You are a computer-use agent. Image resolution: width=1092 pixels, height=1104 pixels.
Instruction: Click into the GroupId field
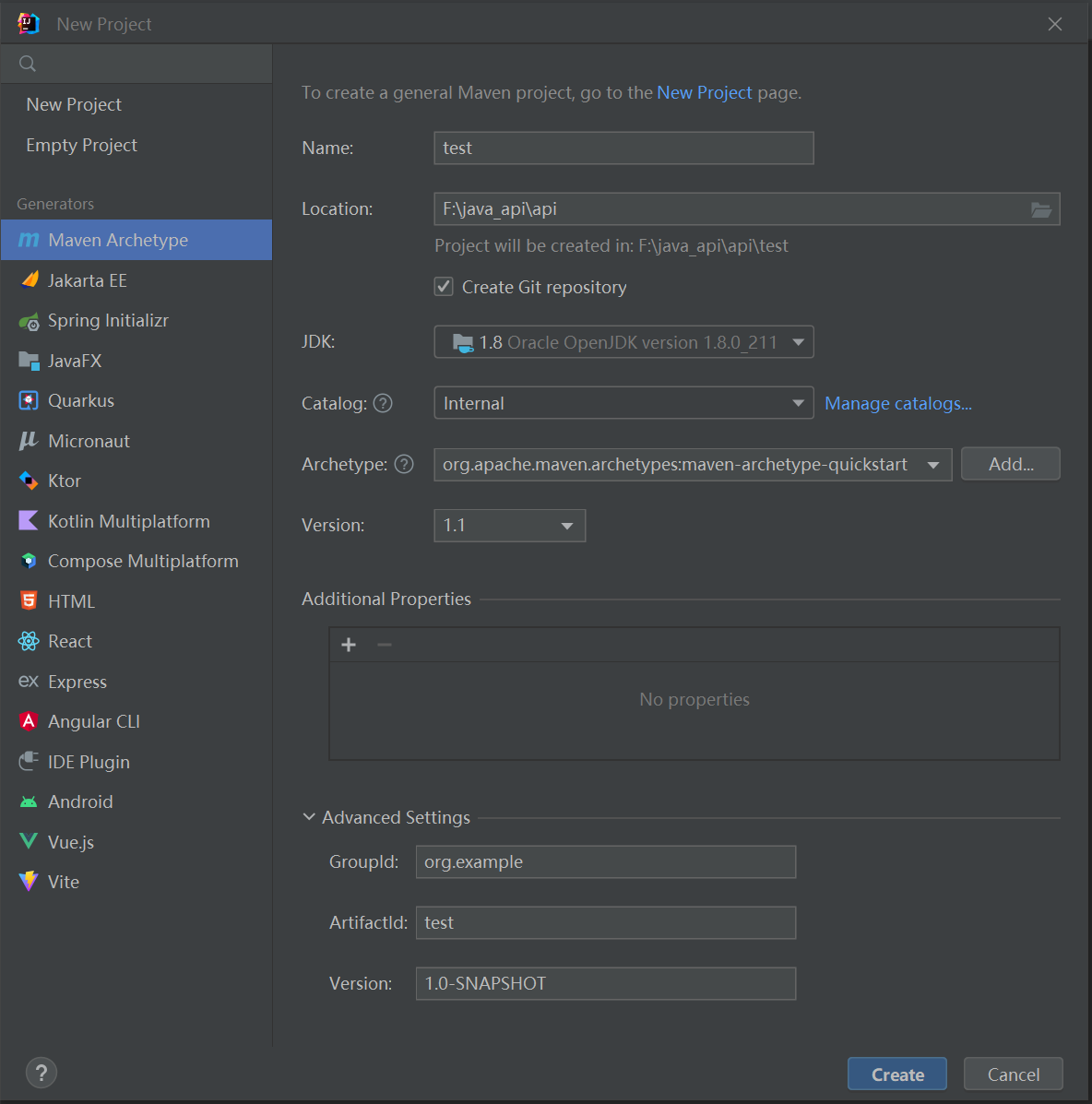point(606,862)
